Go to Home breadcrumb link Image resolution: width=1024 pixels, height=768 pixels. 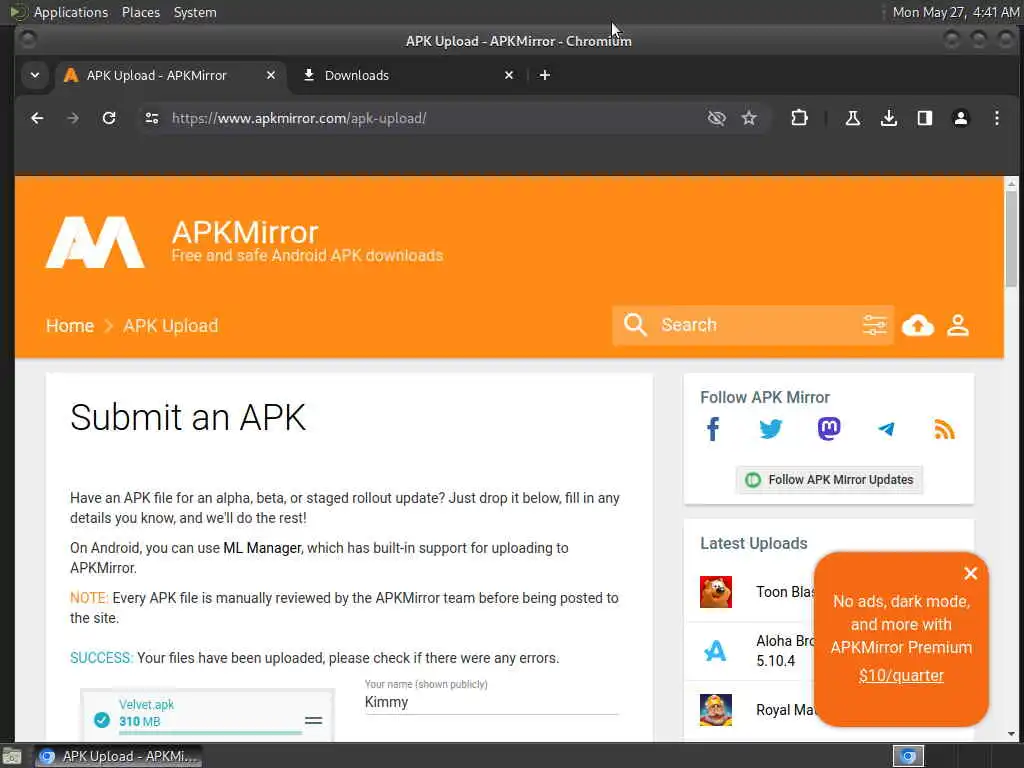(70, 326)
